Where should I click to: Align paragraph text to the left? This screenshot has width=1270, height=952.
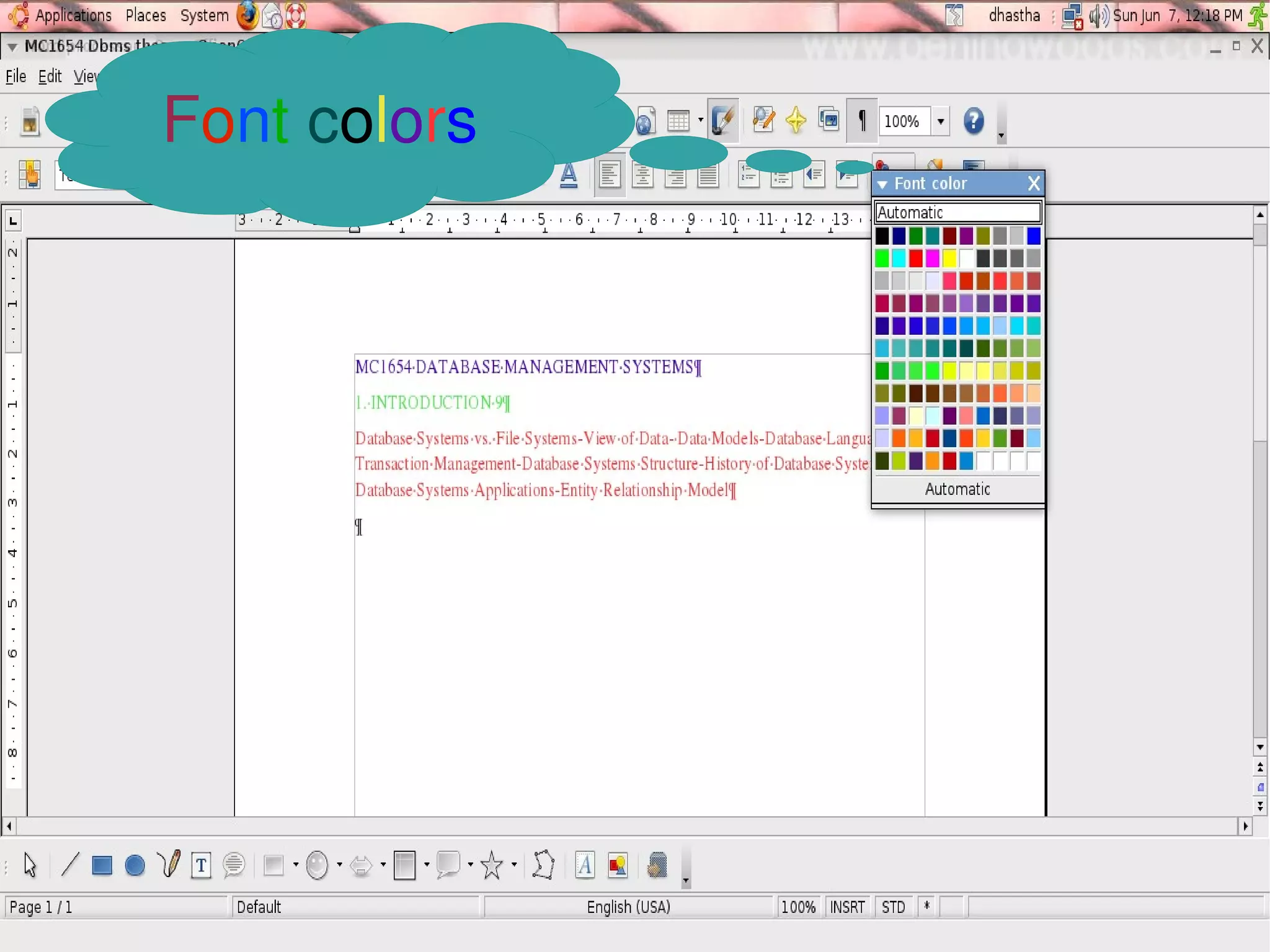tap(610, 176)
